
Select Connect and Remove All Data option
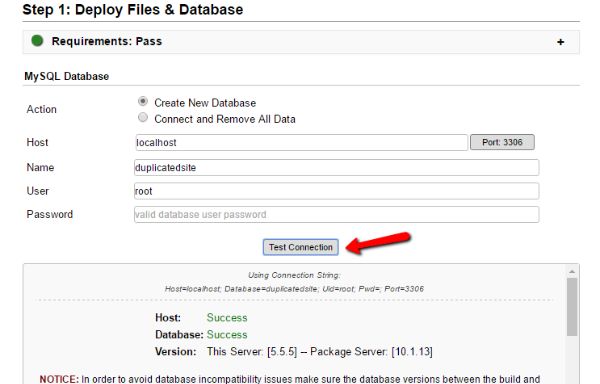click(143, 117)
